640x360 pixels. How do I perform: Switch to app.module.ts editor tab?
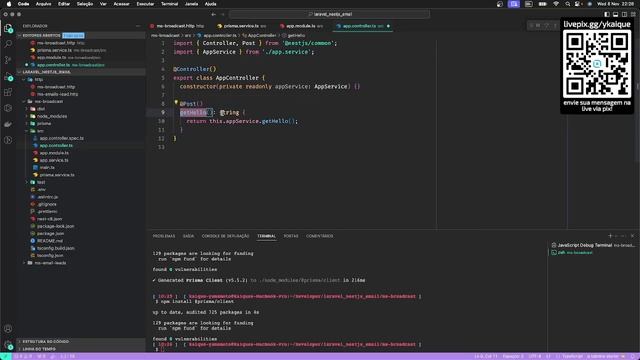pyautogui.click(x=303, y=26)
